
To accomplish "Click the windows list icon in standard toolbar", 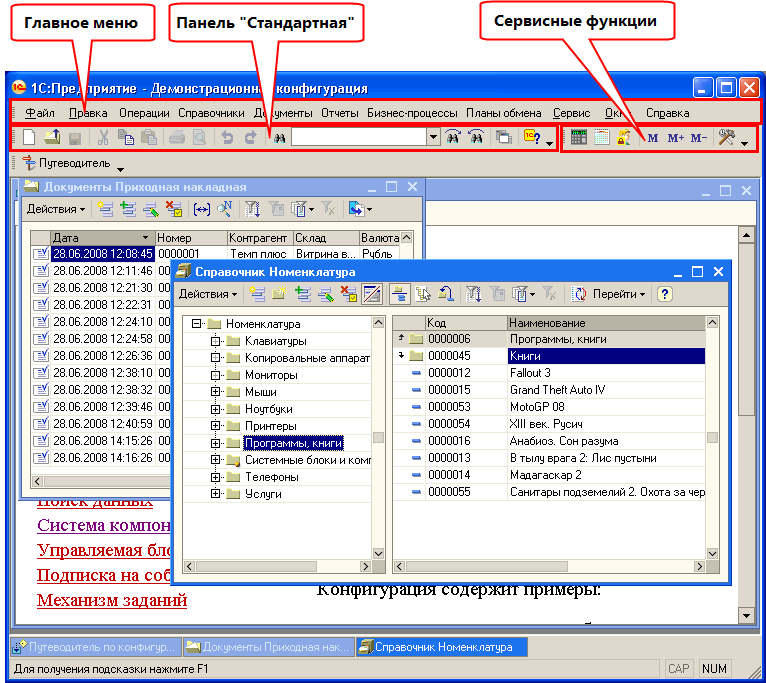I will [503, 138].
